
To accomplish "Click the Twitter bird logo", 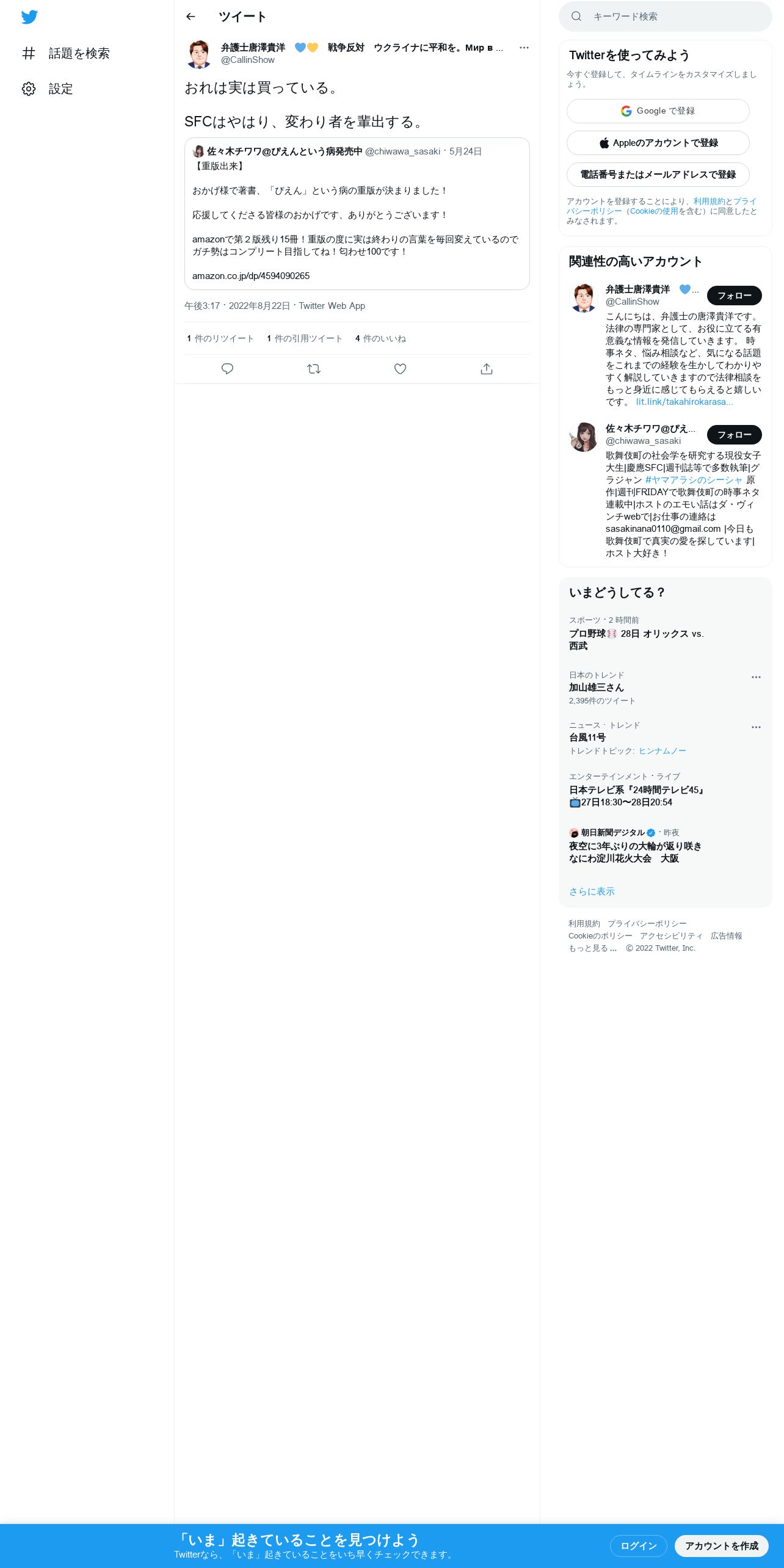I will (x=29, y=17).
